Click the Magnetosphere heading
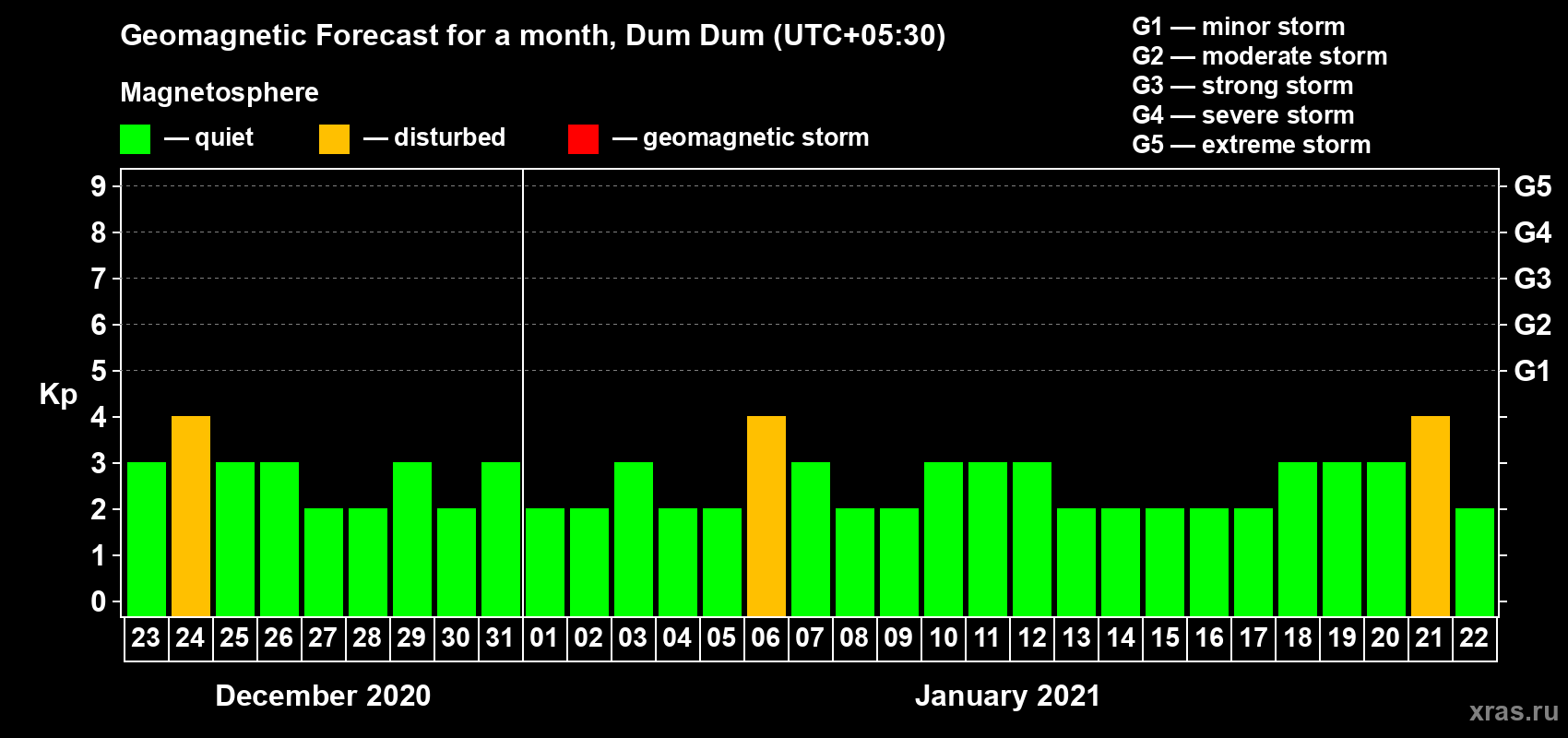1568x738 pixels. [220, 92]
